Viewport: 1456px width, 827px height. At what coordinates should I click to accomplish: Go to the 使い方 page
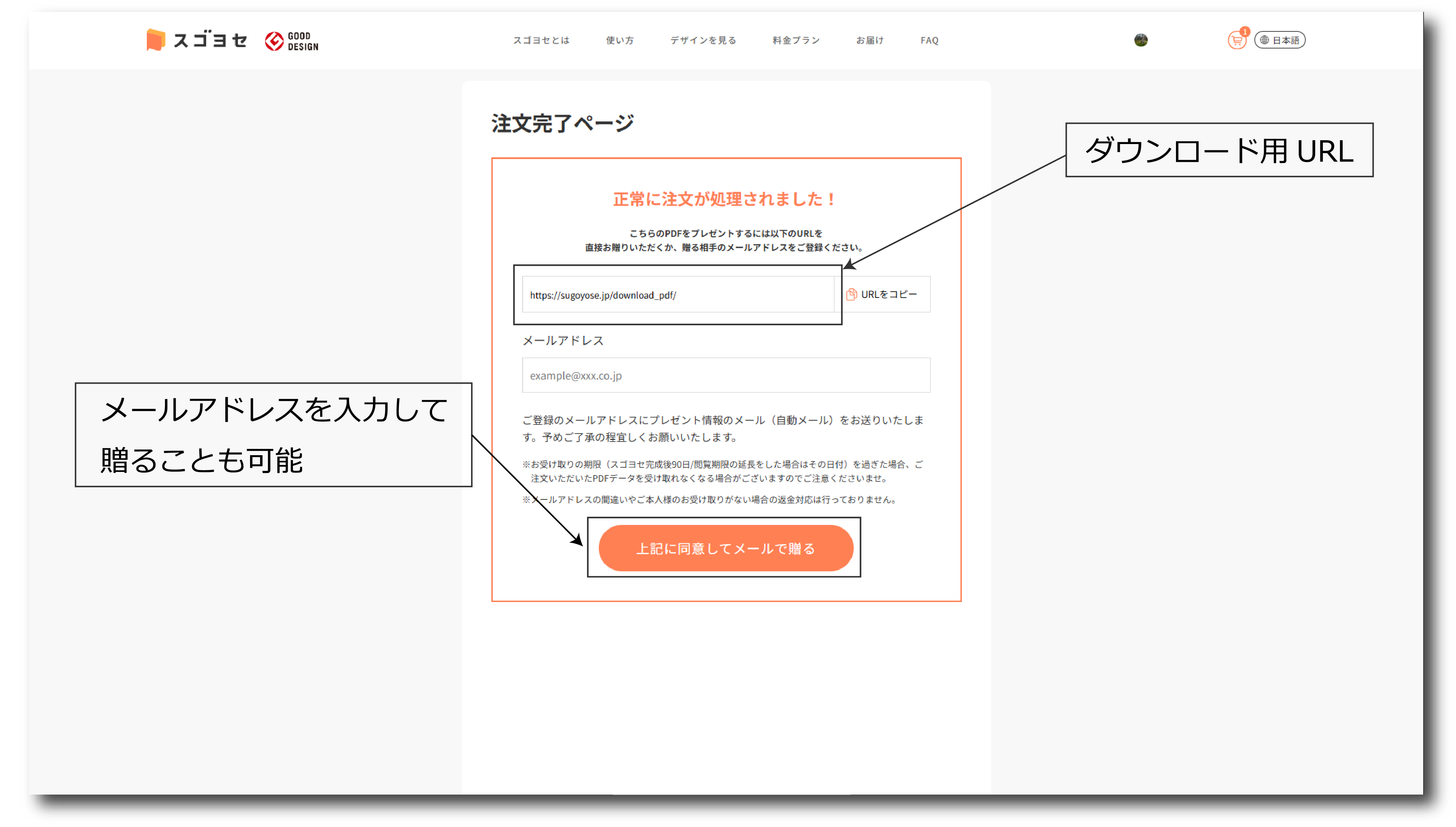click(x=619, y=40)
